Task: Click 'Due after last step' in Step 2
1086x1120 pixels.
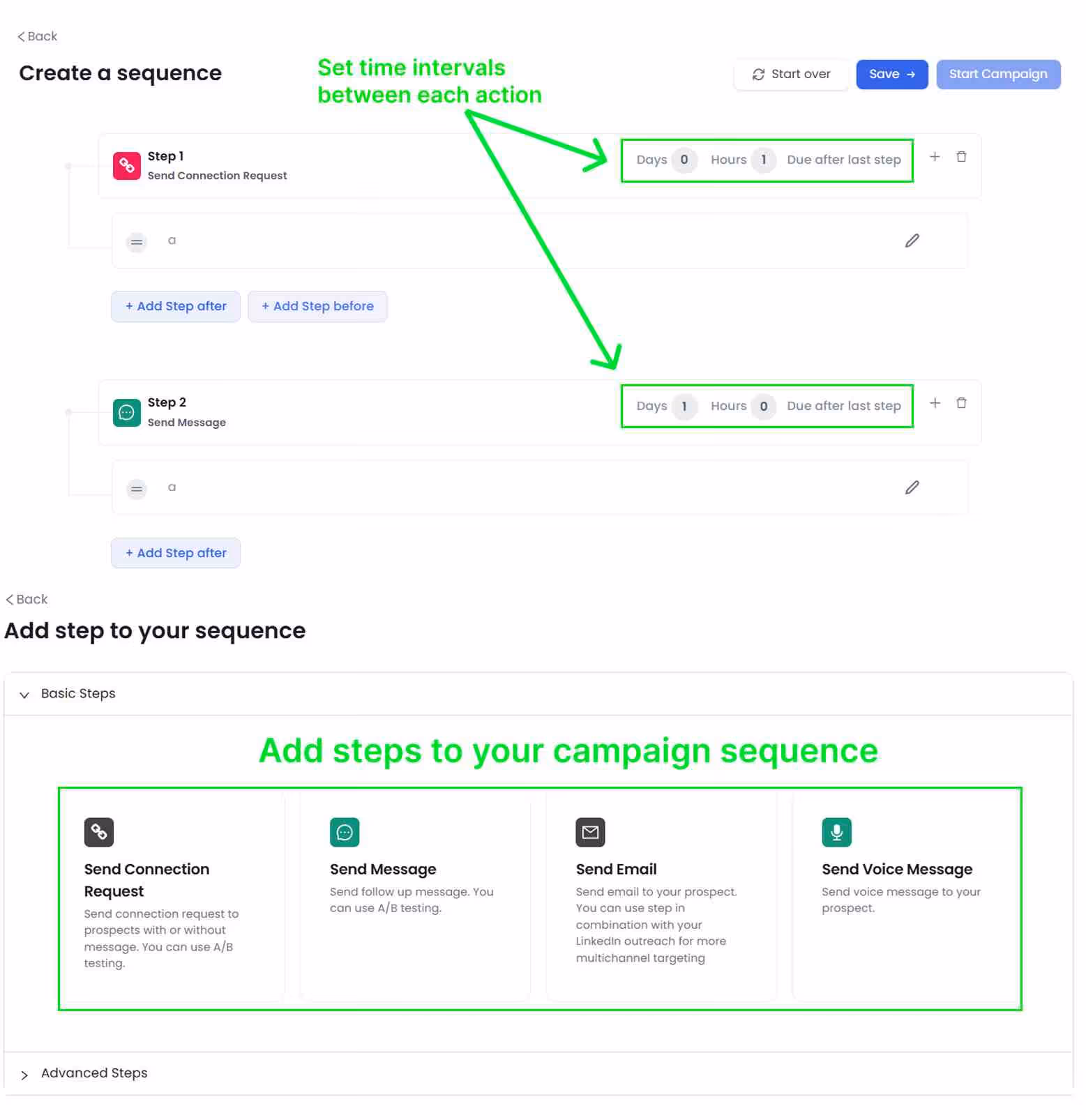Action: coord(844,406)
